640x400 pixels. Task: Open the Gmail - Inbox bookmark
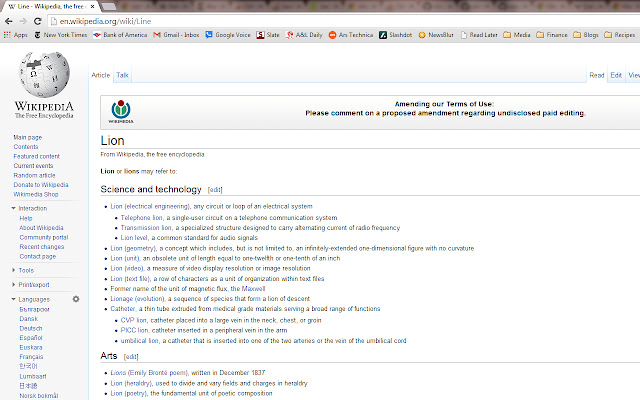click(x=176, y=35)
